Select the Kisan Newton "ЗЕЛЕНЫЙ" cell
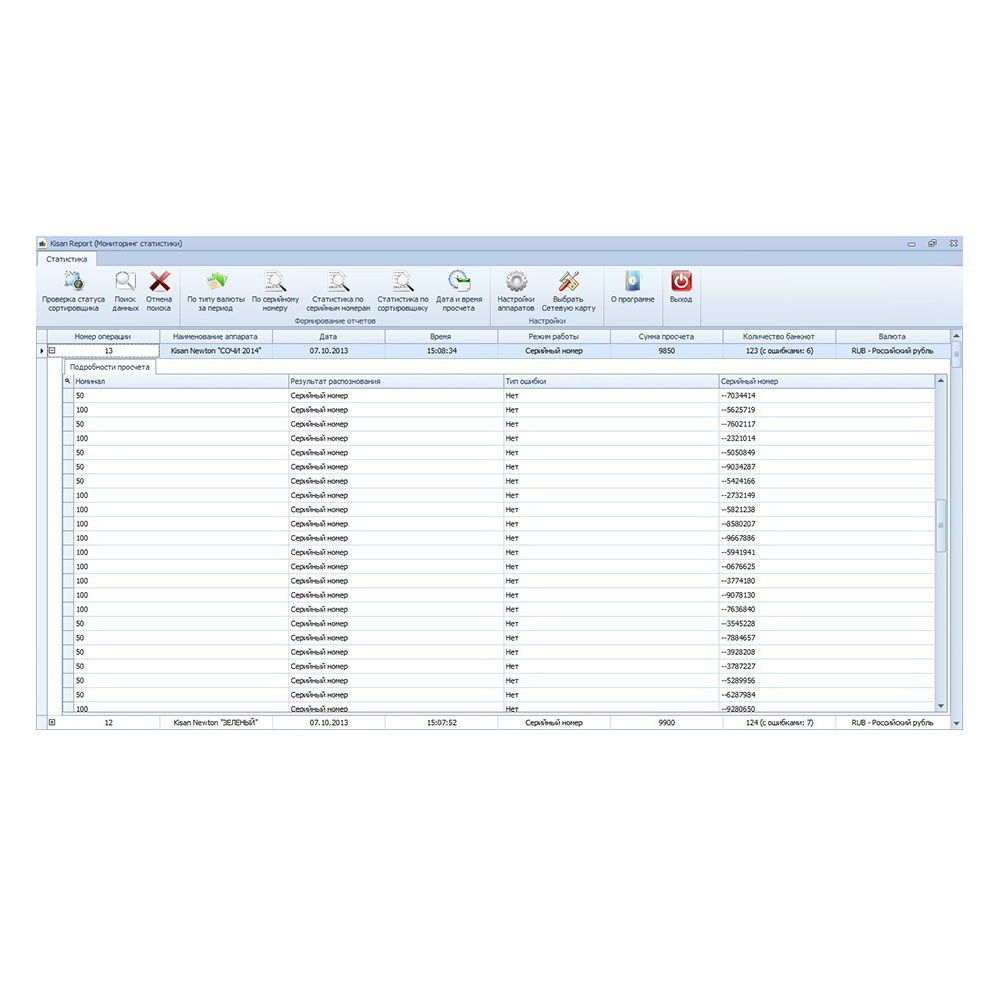This screenshot has width=1000, height=1000. pyautogui.click(x=216, y=723)
